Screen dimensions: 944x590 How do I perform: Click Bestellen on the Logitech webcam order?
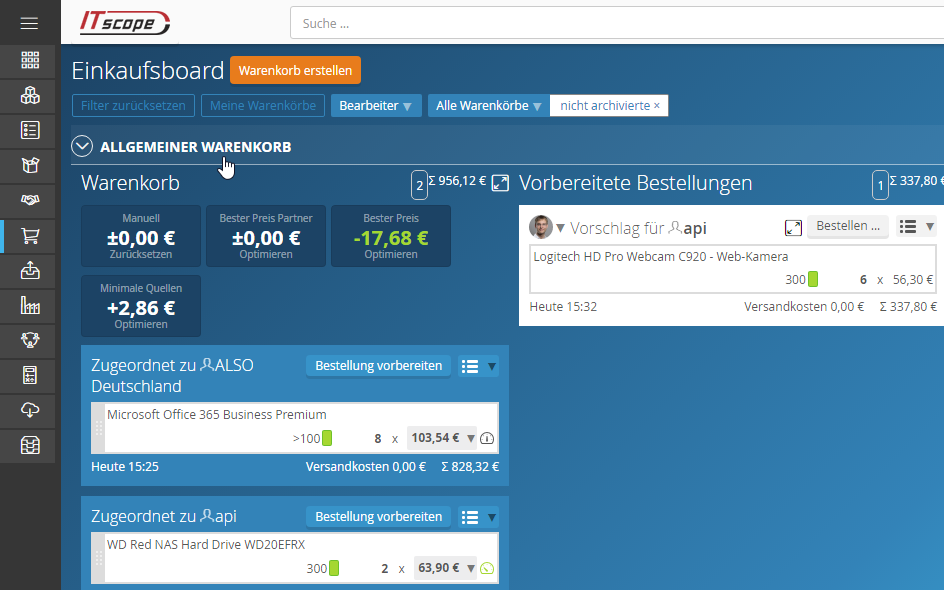point(847,226)
